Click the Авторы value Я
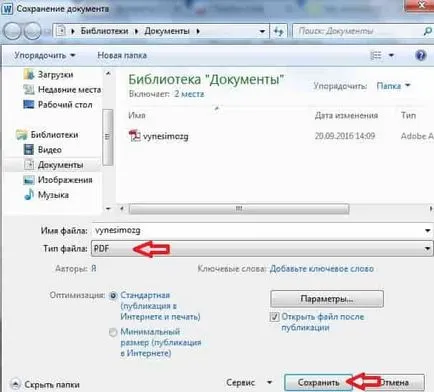 click(x=94, y=269)
